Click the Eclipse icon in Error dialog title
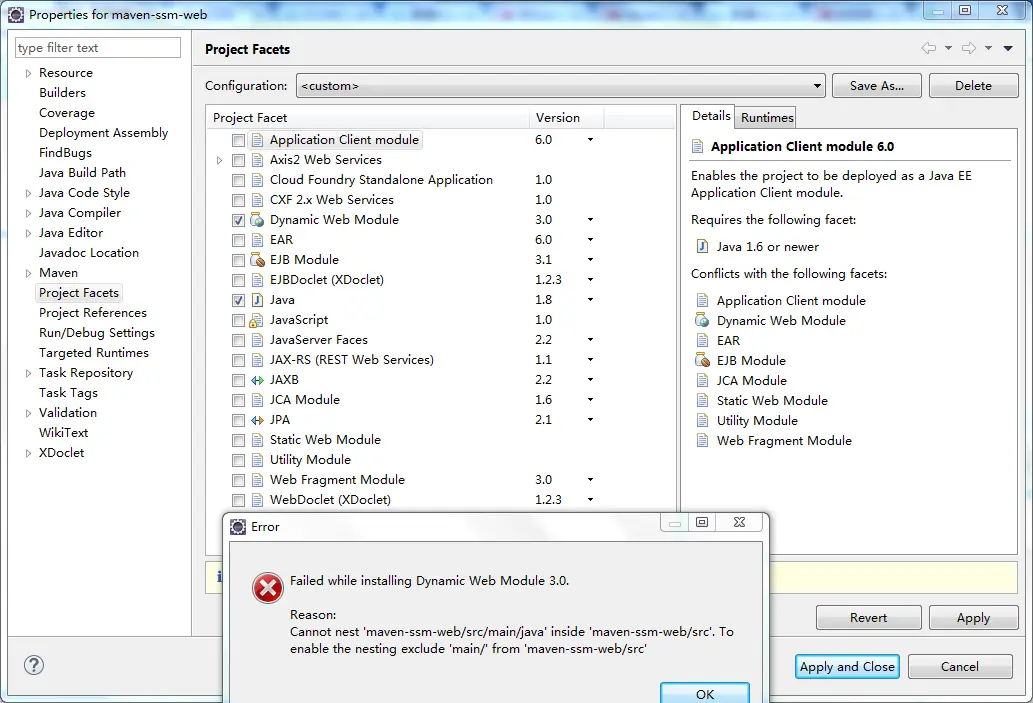 (238, 526)
